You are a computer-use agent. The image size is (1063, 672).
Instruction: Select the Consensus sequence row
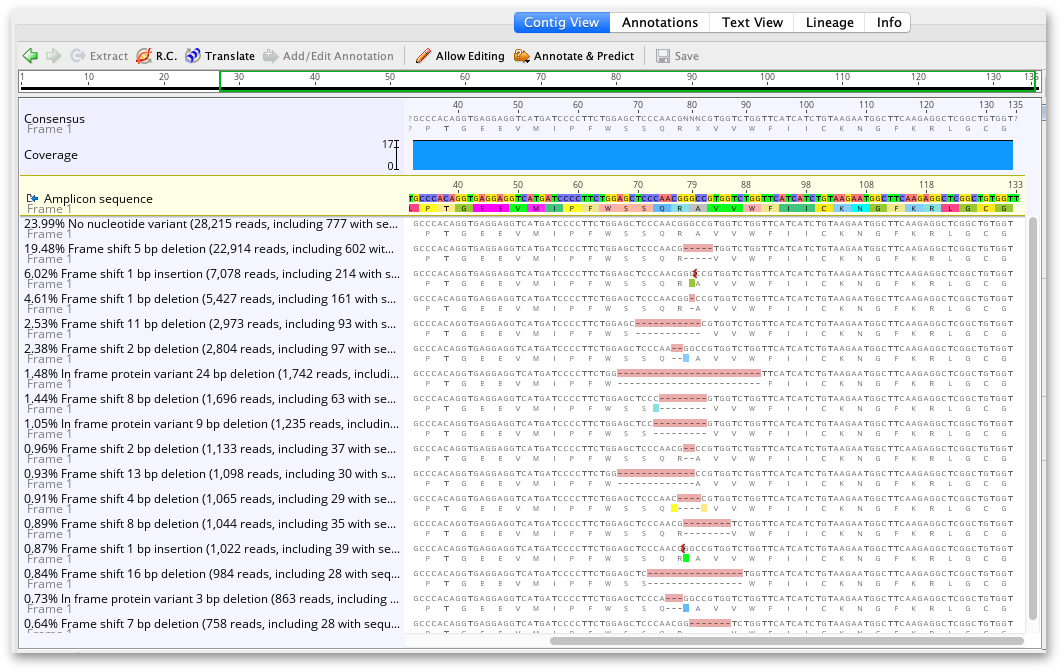54,119
